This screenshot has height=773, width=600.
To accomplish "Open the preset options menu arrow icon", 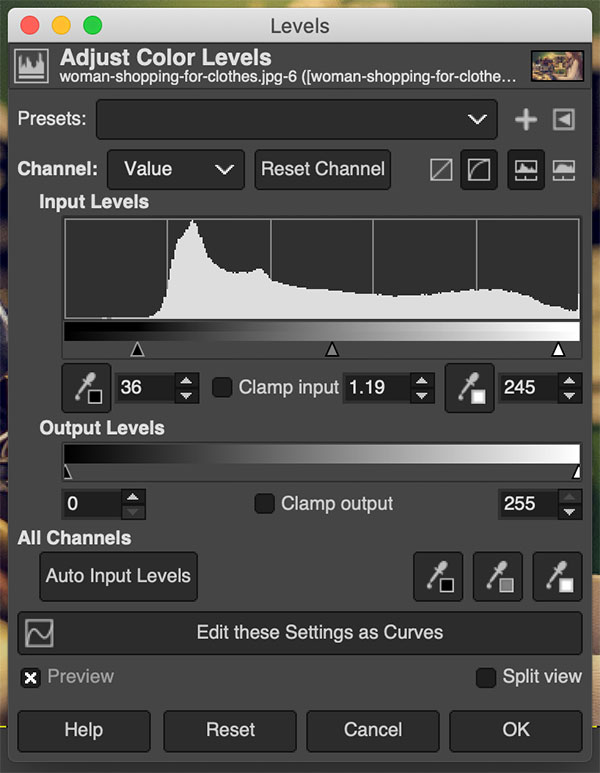I will 564,120.
